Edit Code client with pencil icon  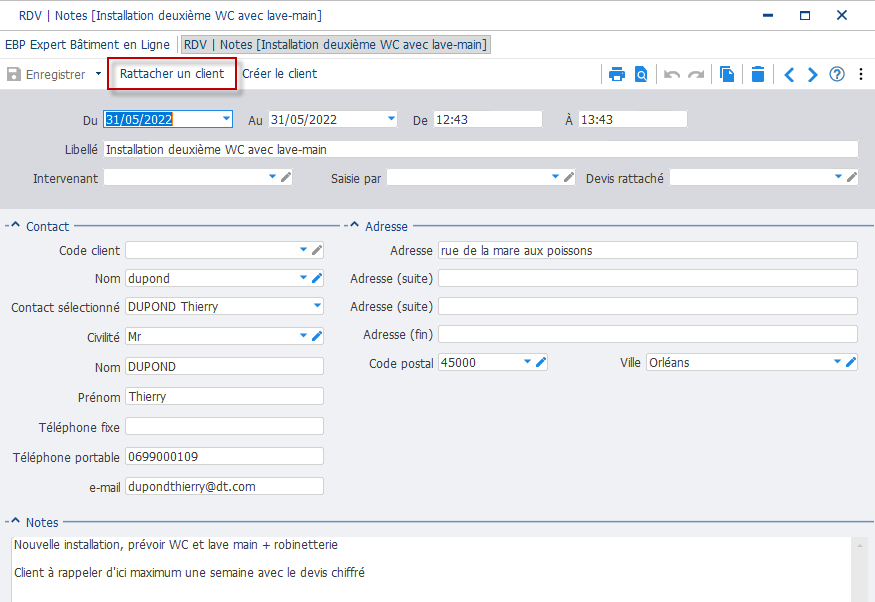coord(316,250)
